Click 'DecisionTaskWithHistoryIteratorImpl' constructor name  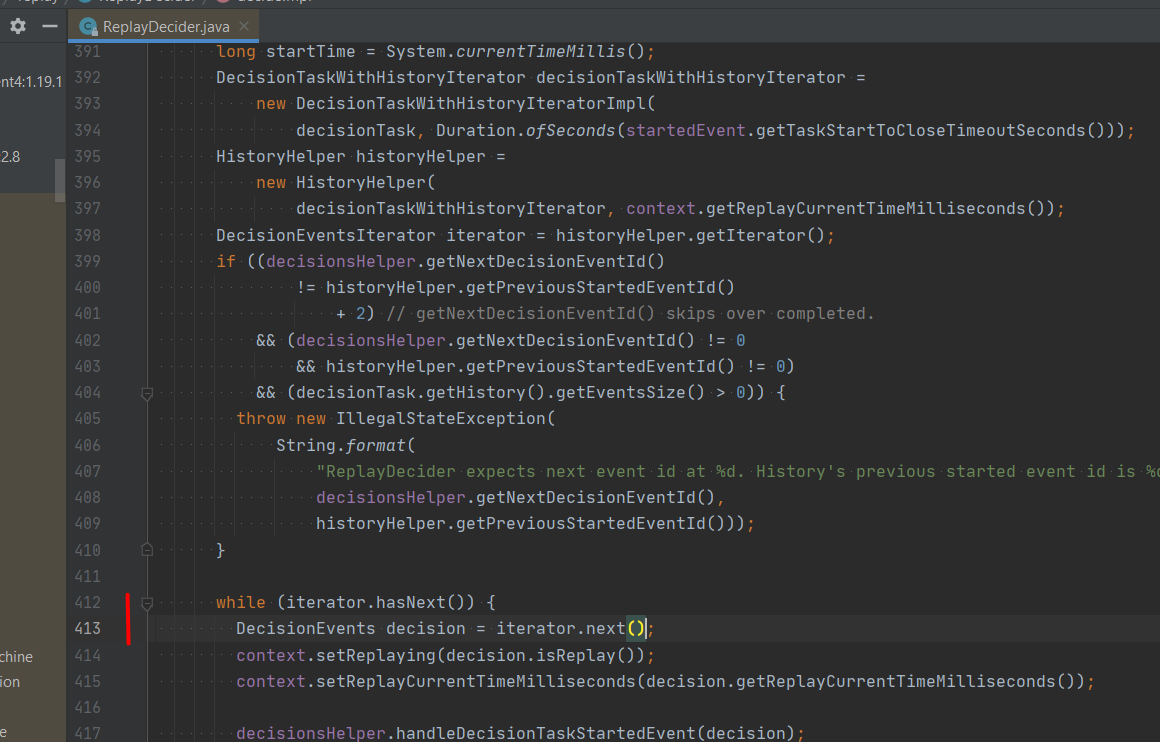pos(471,104)
